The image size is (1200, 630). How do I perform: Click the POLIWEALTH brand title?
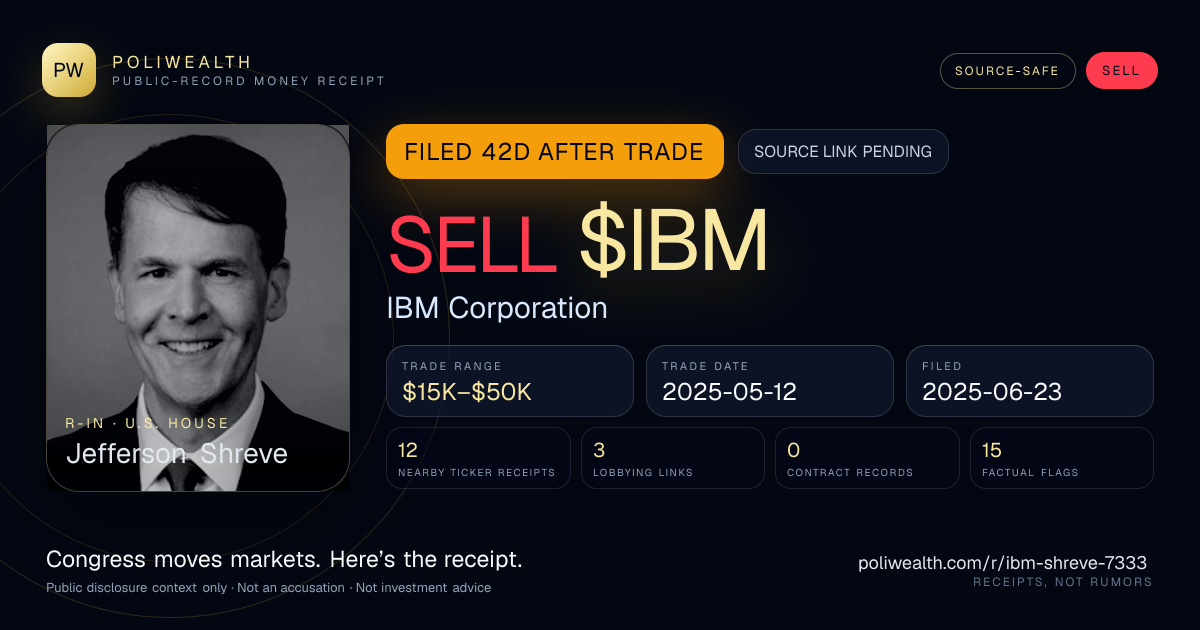tap(182, 62)
